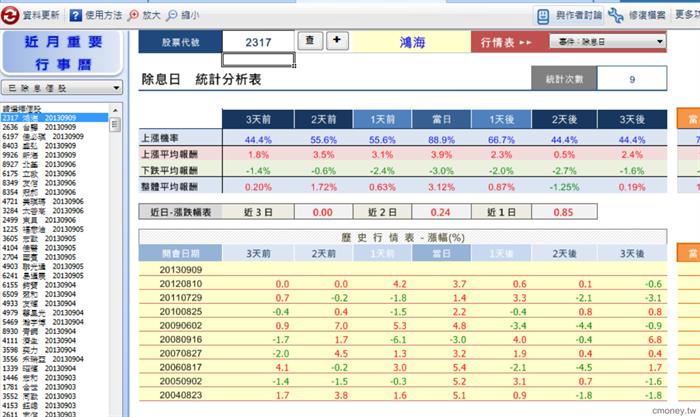Screen dimensions: 700x417
Task: Click the 上漲平均報酬 row label
Action: [x=180, y=154]
